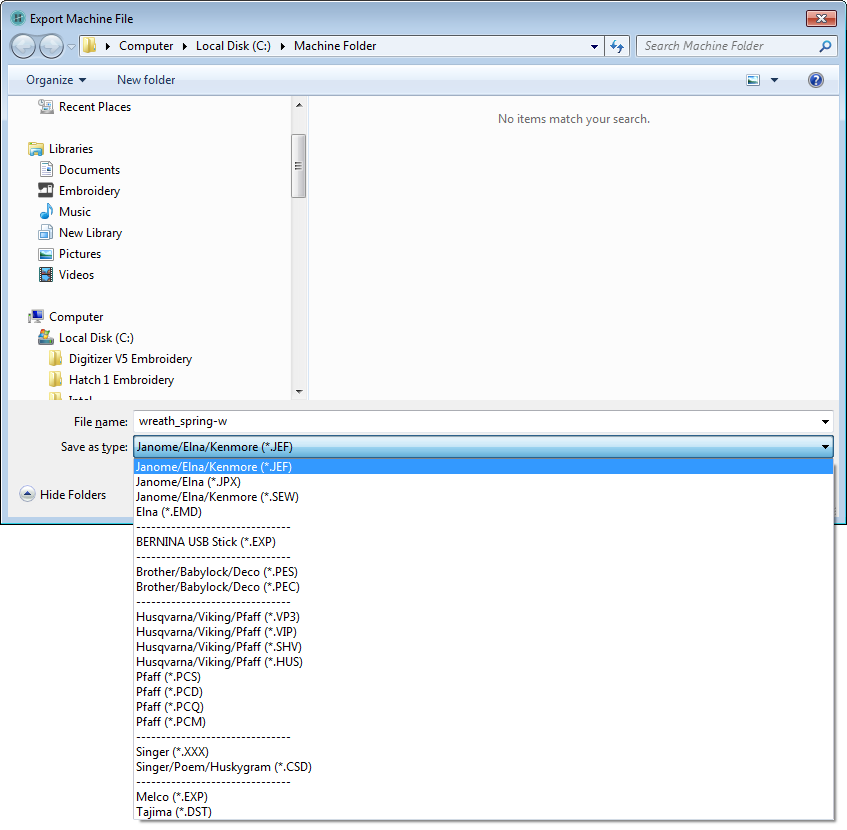The width and height of the screenshot is (847, 830).
Task: Click the folder icon in address bar
Action: 90,46
